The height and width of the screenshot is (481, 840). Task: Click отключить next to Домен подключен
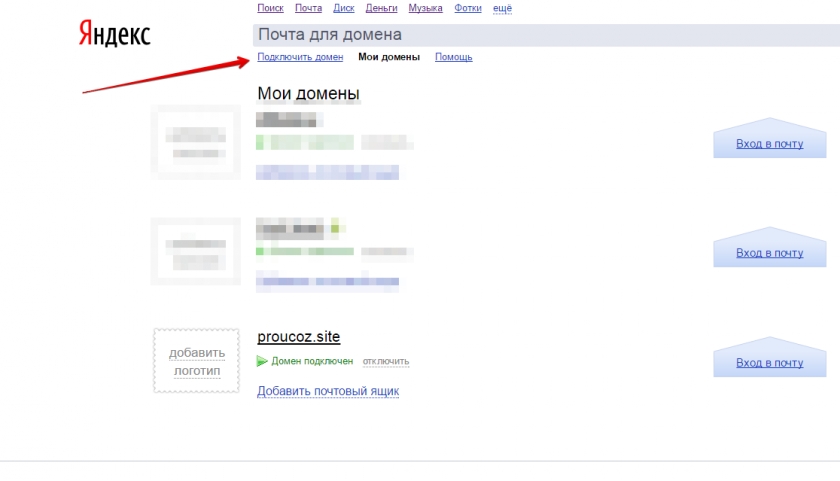pyautogui.click(x=386, y=362)
